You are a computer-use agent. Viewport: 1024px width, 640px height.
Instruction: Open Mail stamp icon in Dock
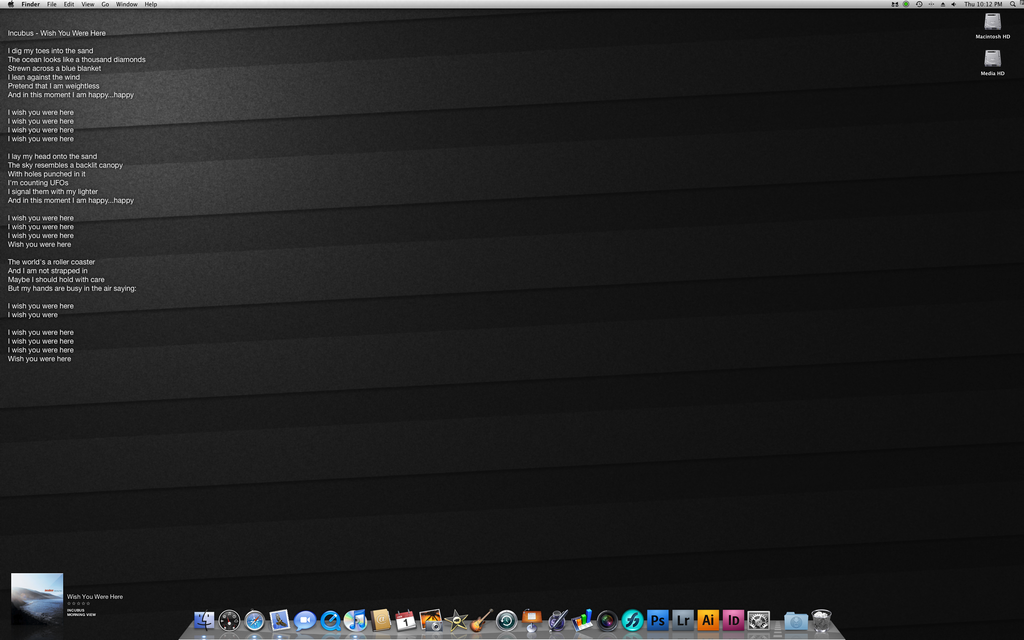(x=280, y=620)
